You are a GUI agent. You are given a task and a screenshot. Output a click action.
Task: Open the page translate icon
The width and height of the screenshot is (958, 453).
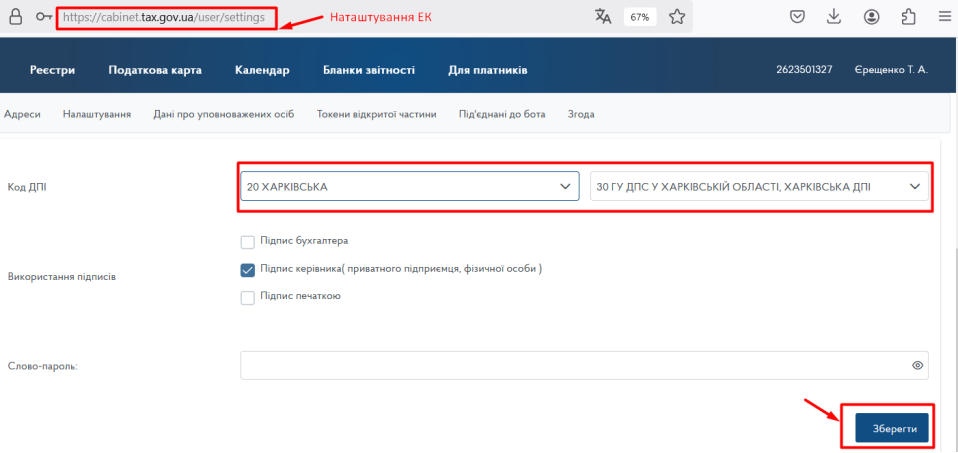pyautogui.click(x=603, y=17)
